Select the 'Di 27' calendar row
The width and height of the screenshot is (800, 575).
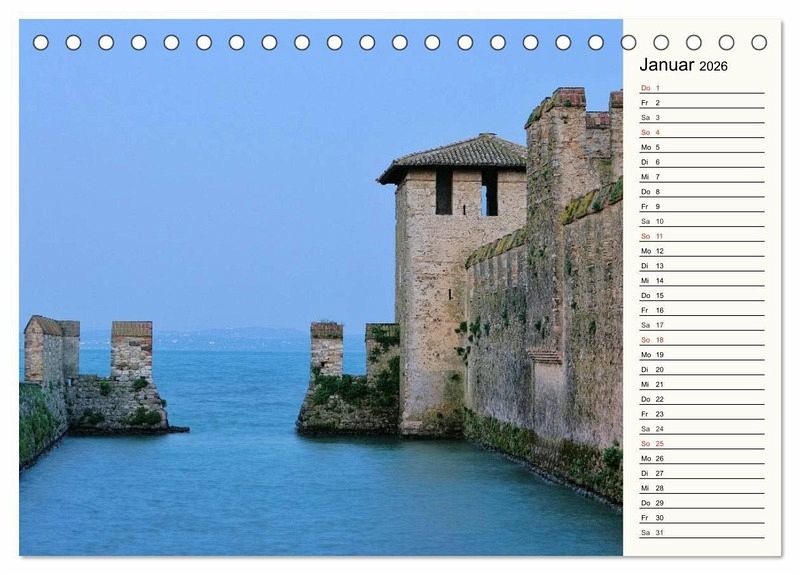coord(702,472)
